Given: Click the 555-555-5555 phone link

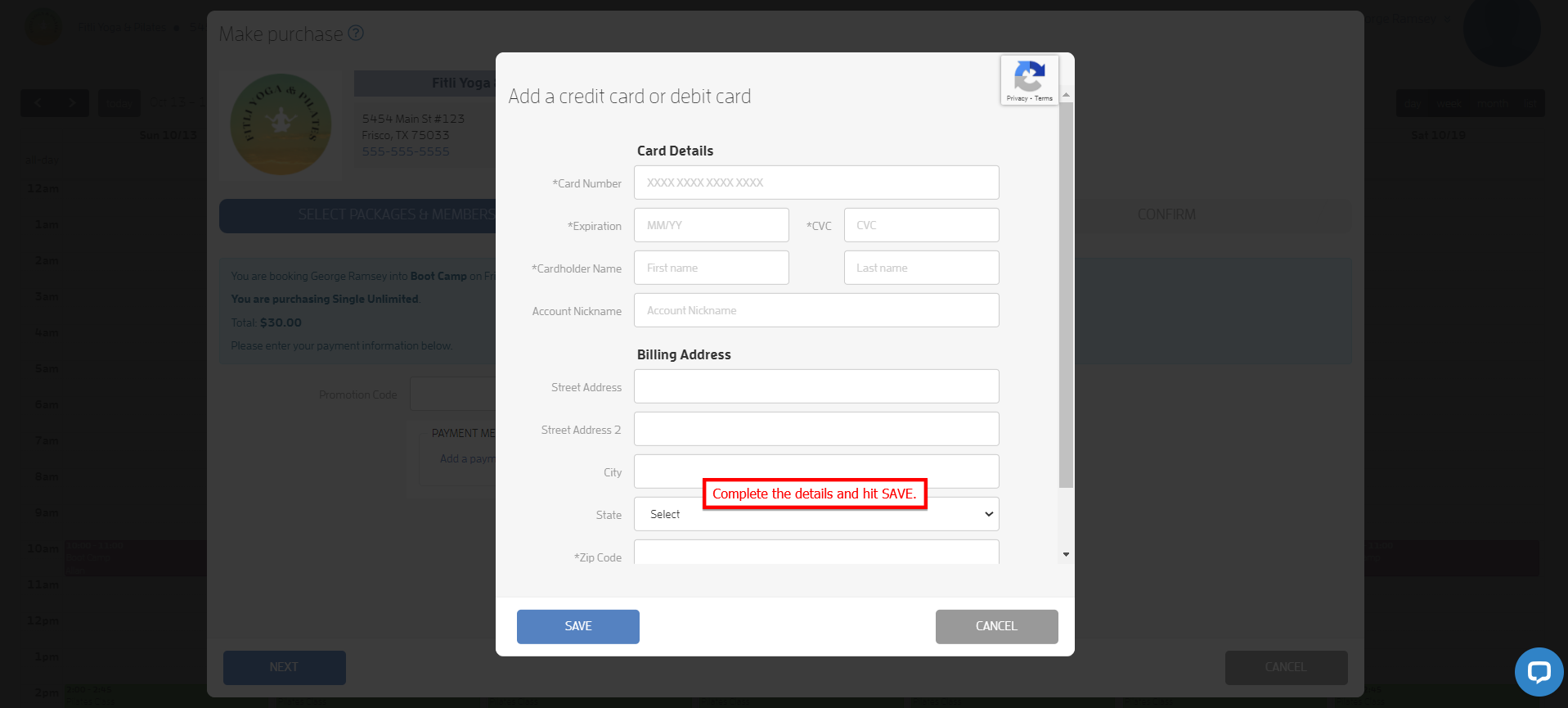Looking at the screenshot, I should click(406, 151).
